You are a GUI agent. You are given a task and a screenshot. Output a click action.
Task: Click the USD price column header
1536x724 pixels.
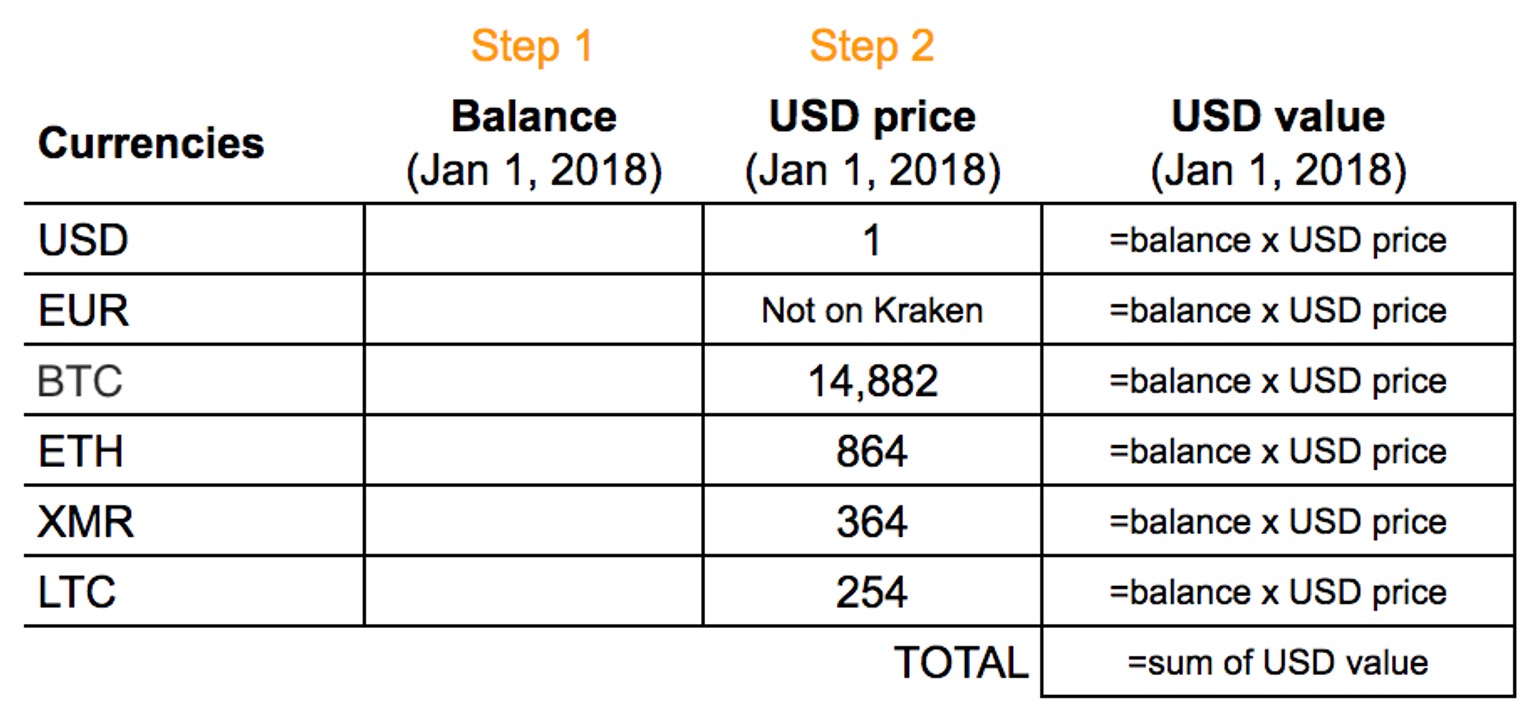[872, 117]
